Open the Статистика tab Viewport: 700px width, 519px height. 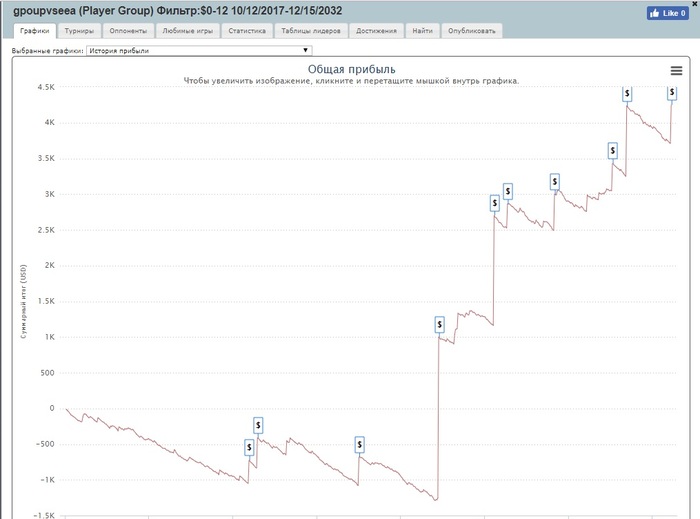coord(247,31)
